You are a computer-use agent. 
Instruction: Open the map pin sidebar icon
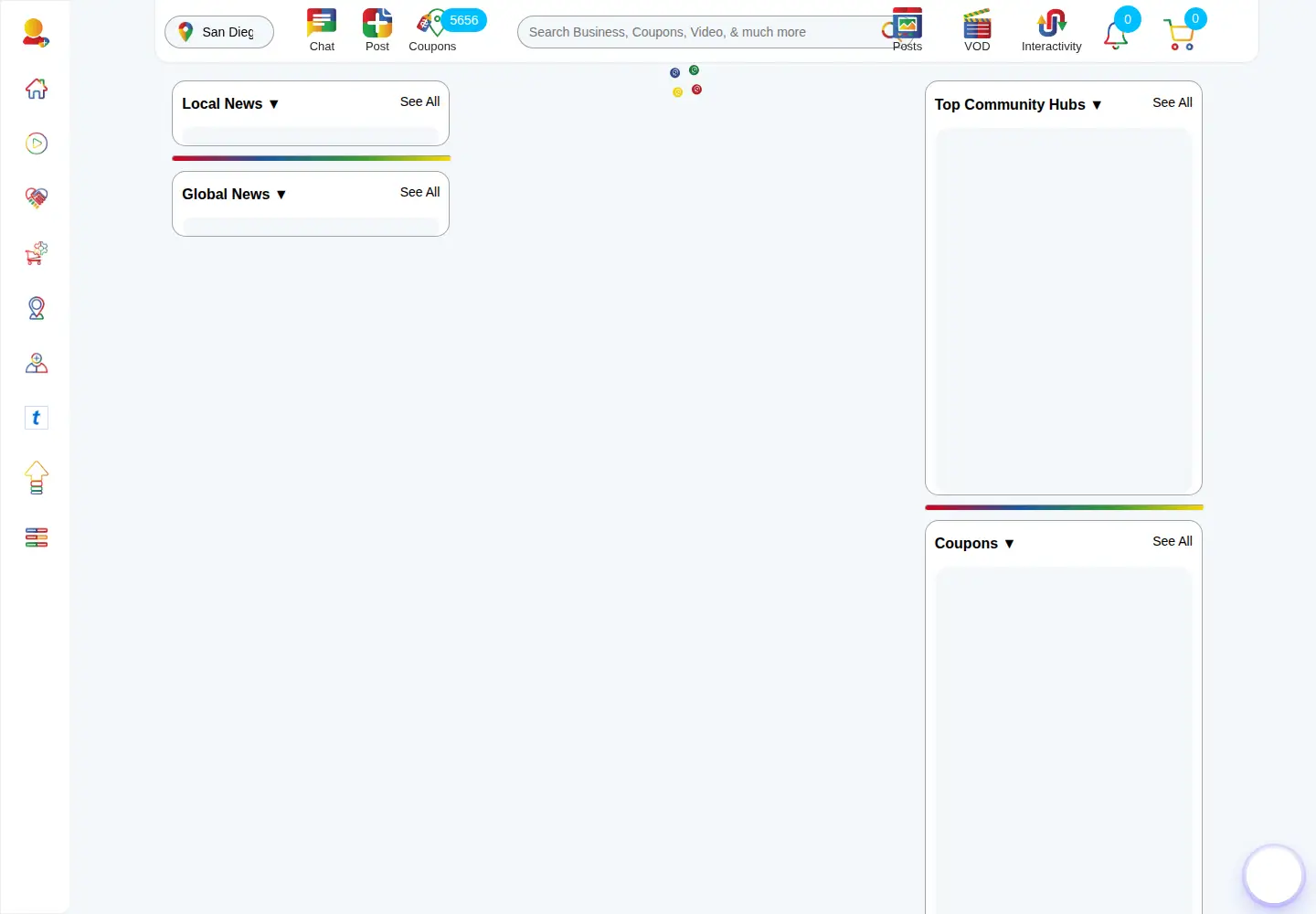[x=36, y=308]
